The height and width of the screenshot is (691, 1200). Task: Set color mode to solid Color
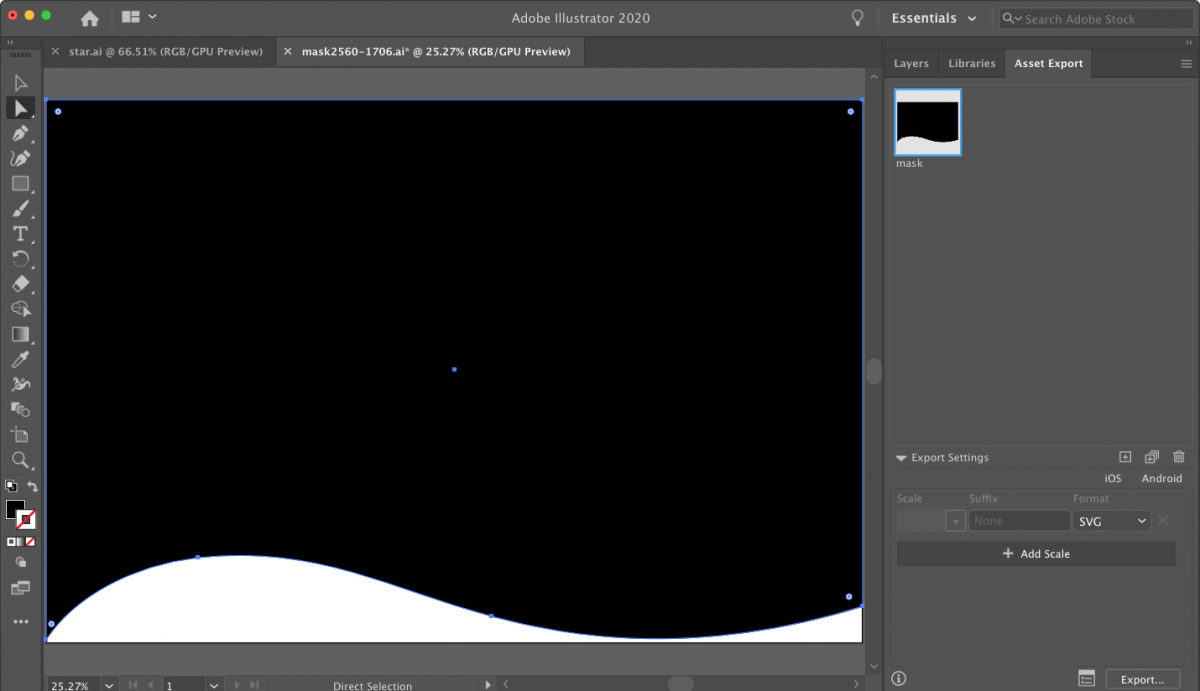click(x=11, y=541)
